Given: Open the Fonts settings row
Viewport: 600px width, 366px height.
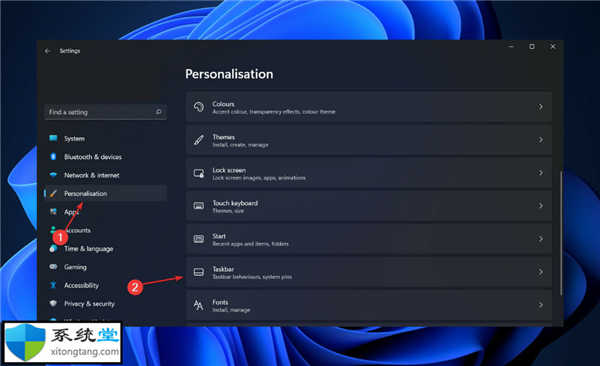Looking at the screenshot, I should 369,305.
